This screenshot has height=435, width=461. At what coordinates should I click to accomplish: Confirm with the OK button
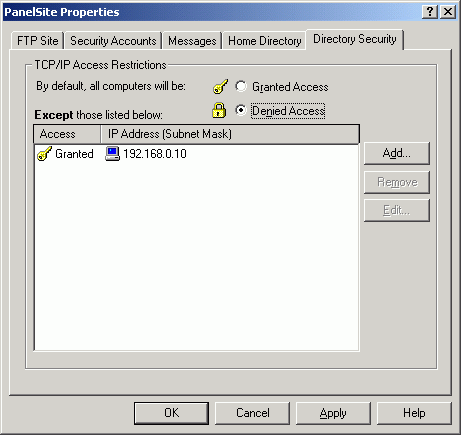(x=172, y=413)
